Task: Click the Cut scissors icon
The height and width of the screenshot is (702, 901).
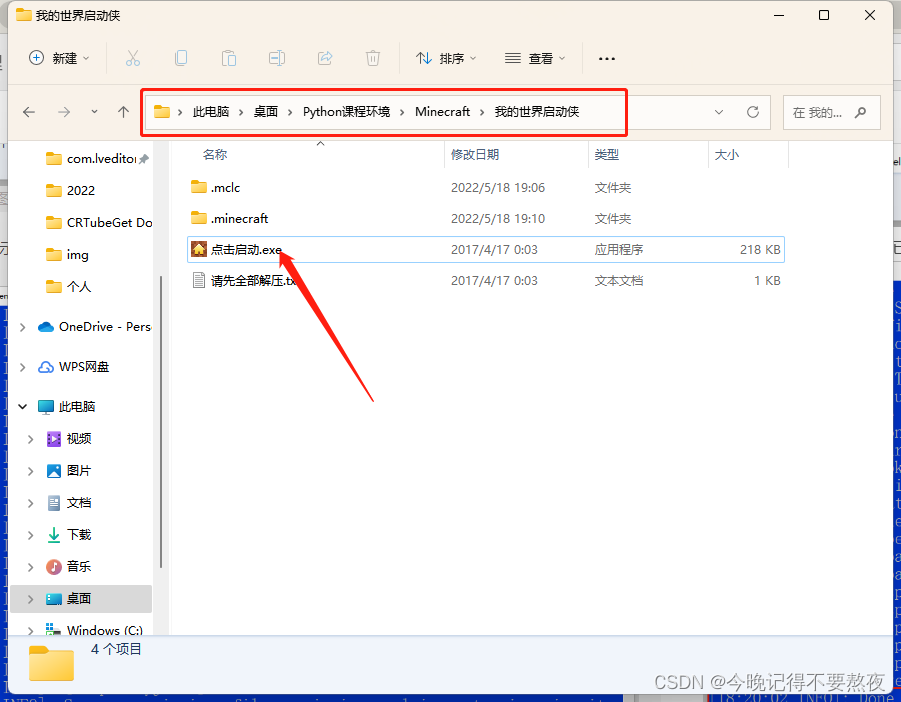Action: (133, 59)
